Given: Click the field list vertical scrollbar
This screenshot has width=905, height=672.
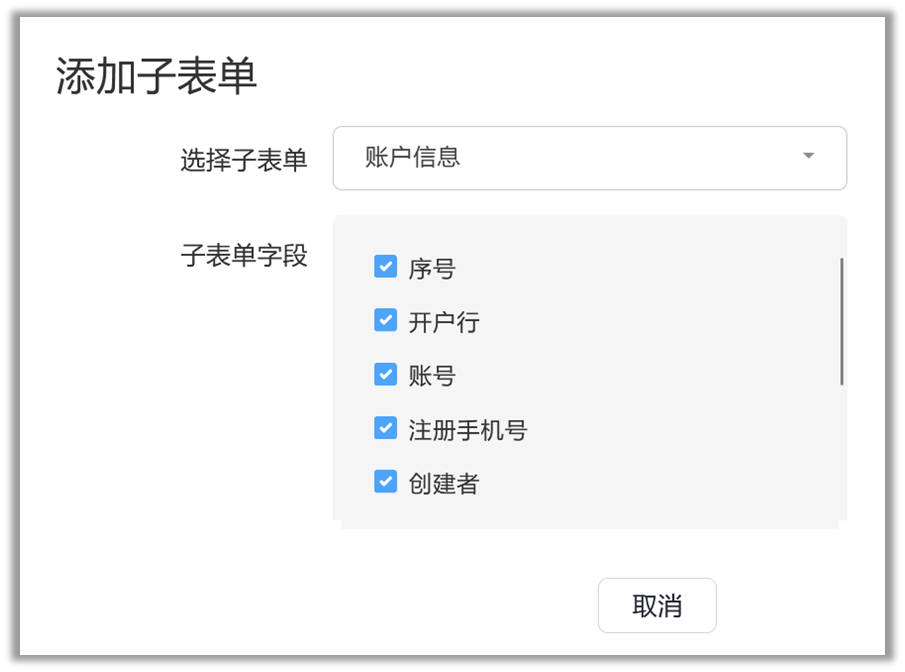Looking at the screenshot, I should click(841, 320).
